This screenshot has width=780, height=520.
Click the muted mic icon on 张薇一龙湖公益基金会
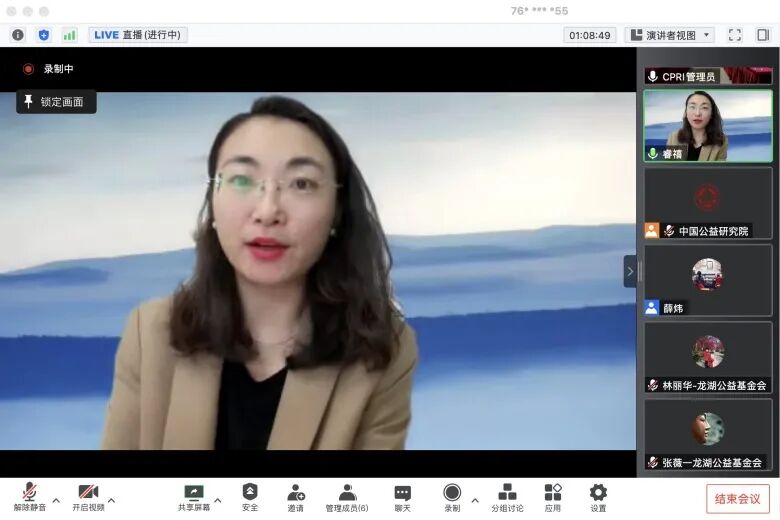(x=653, y=462)
